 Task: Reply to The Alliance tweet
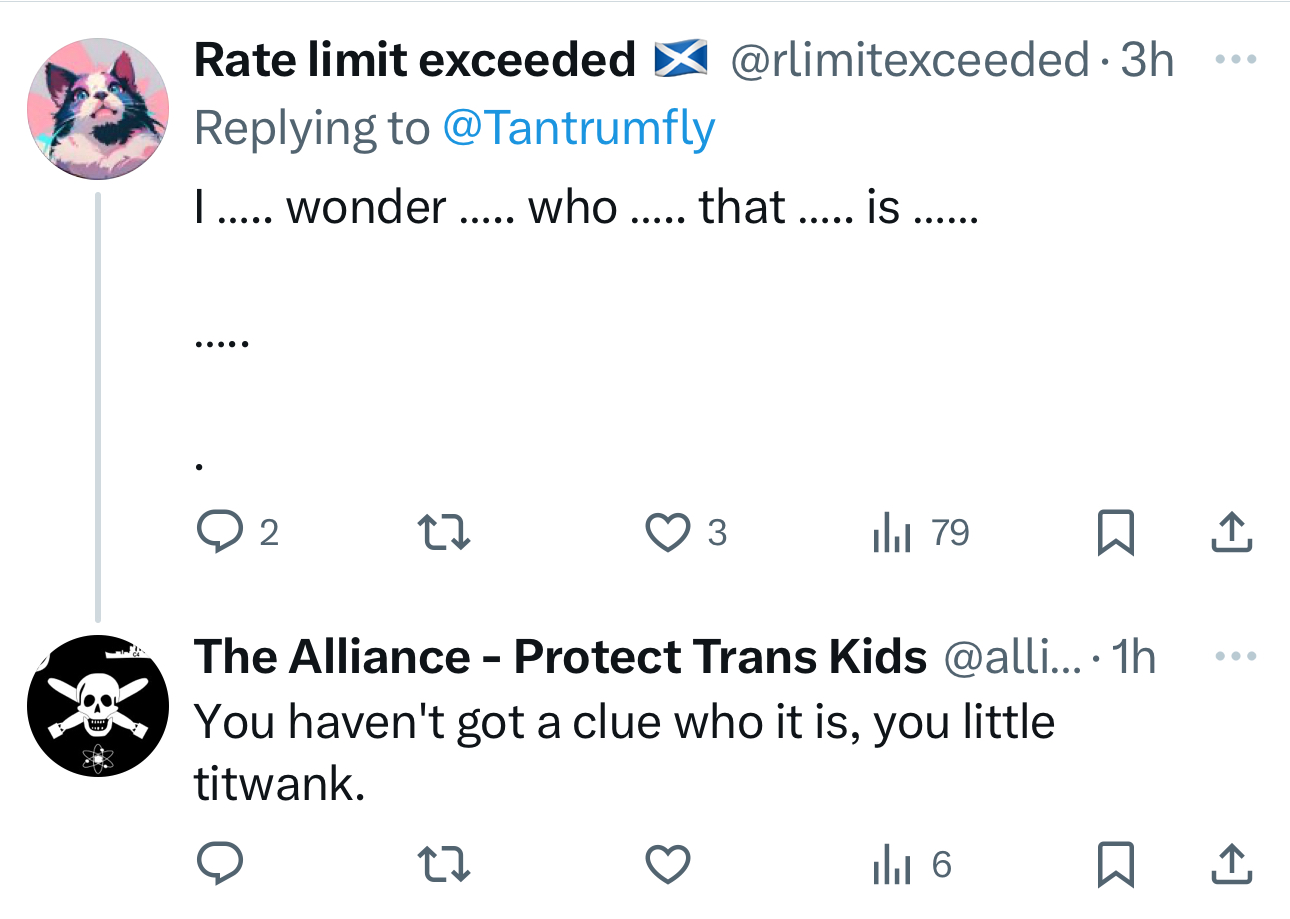click(218, 865)
